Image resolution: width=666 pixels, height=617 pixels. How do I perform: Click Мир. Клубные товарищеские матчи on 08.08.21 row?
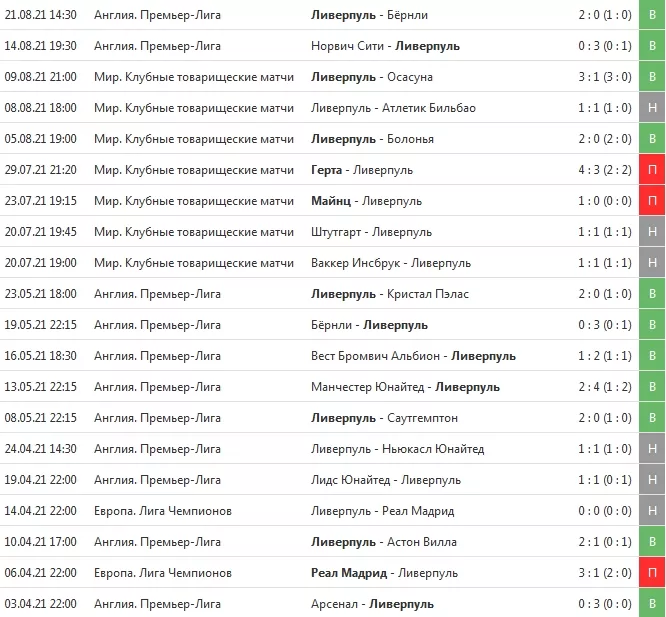(194, 108)
